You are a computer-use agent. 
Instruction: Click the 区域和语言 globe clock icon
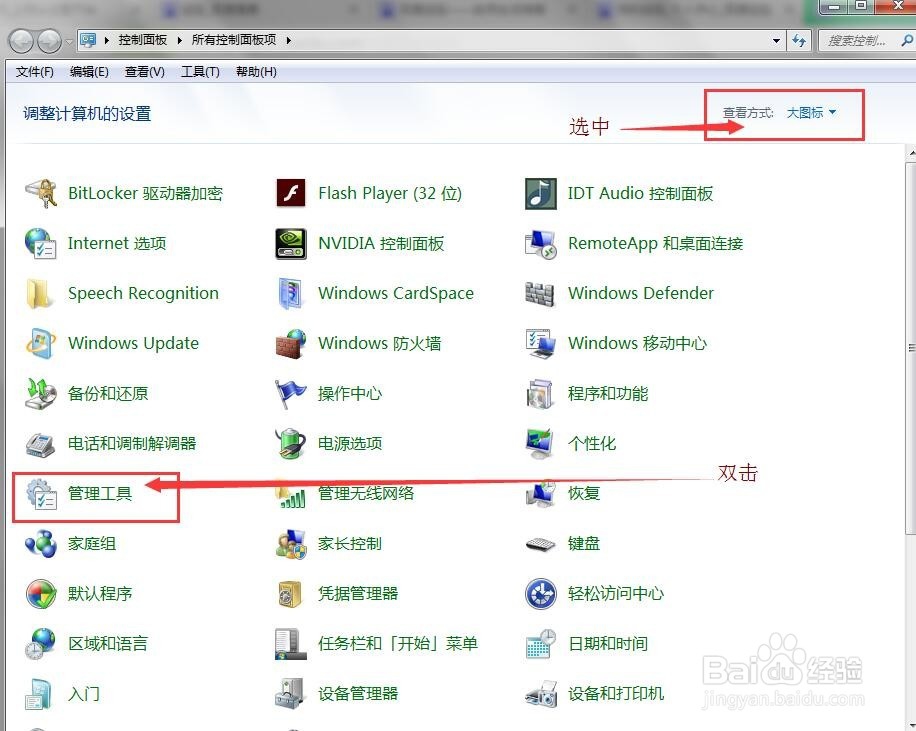pyautogui.click(x=40, y=645)
